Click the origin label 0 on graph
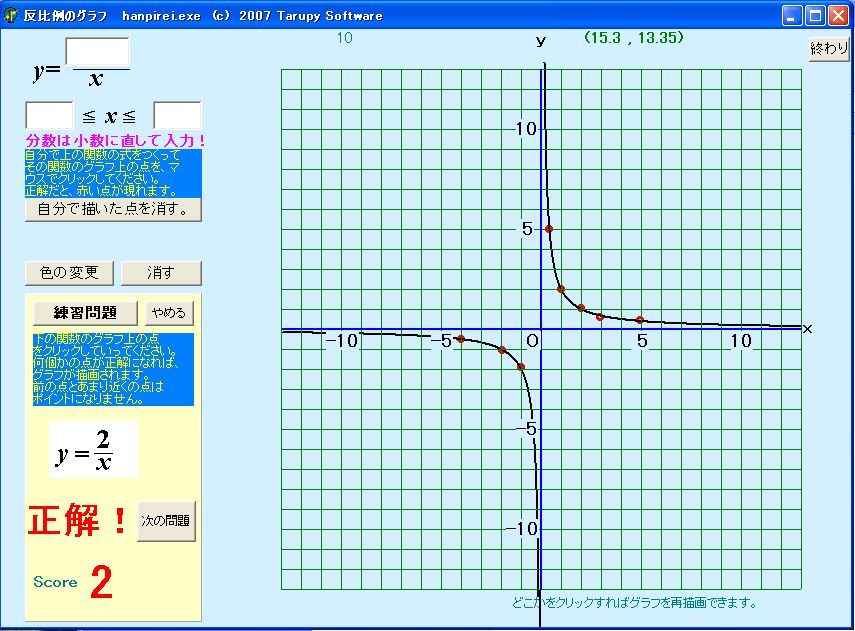Image resolution: width=855 pixels, height=631 pixels. tap(533, 341)
